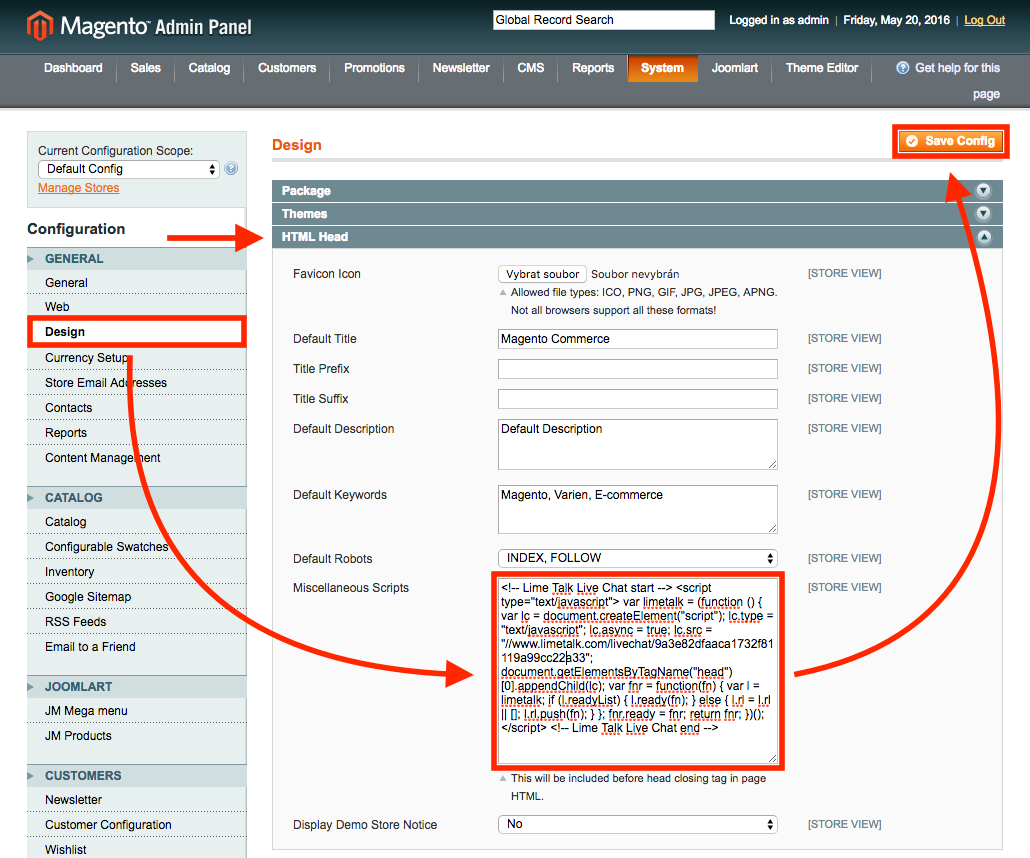Click the scope help question icon
1030x858 pixels.
coord(231,169)
